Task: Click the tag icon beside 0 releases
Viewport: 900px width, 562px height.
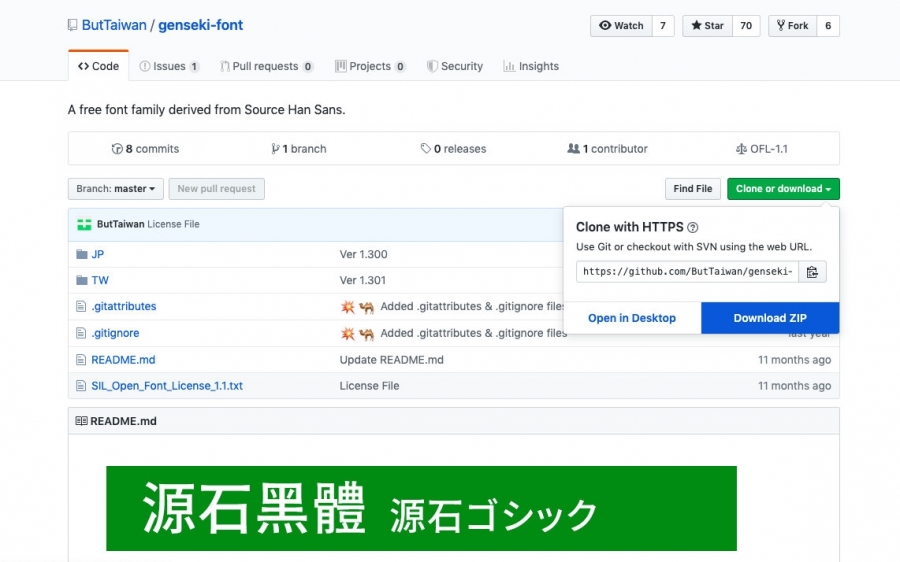Action: (425, 149)
